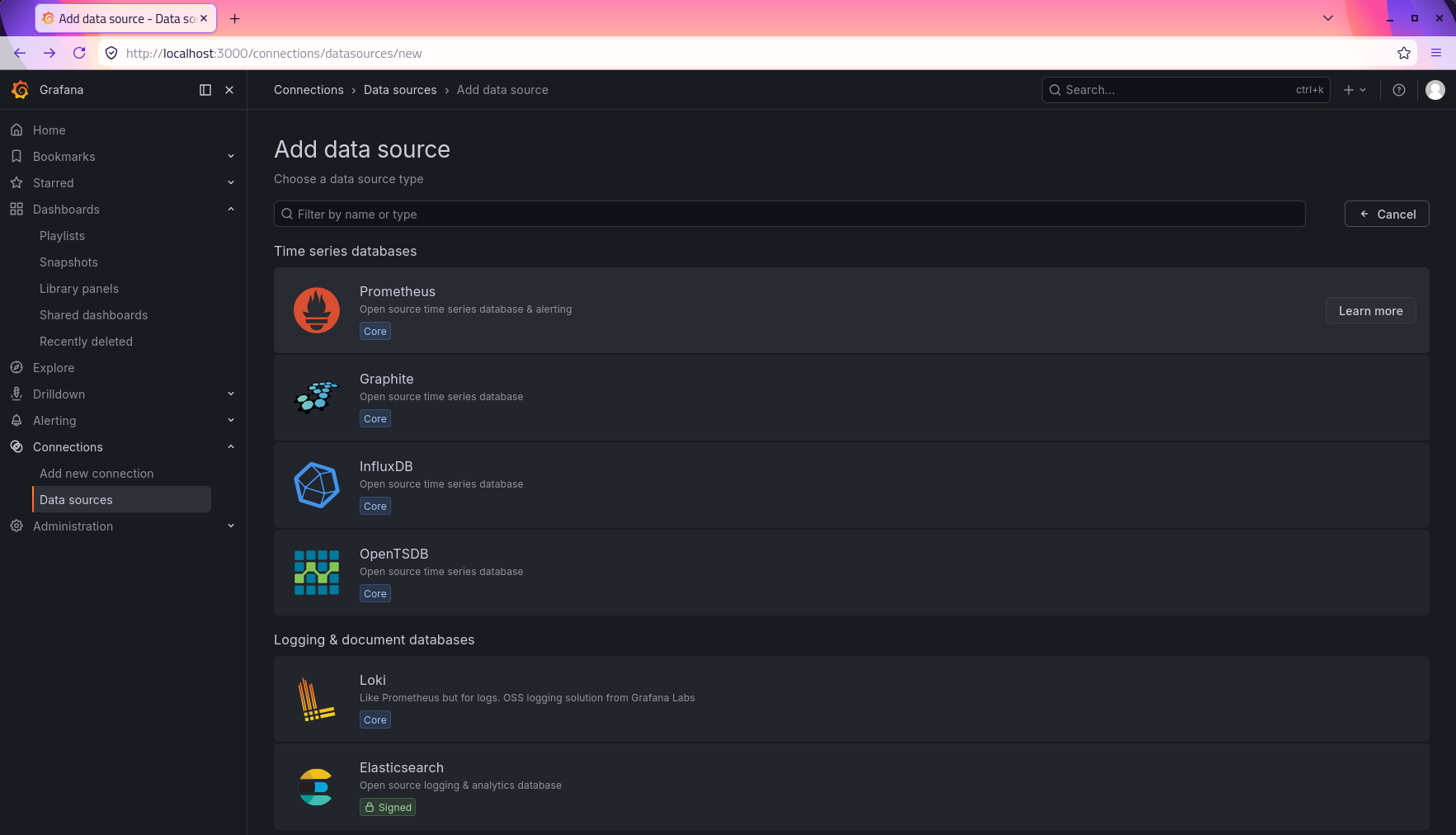Screen dimensions: 1456x835
Task: Open Recently deleted menu item
Action: [x=86, y=342]
